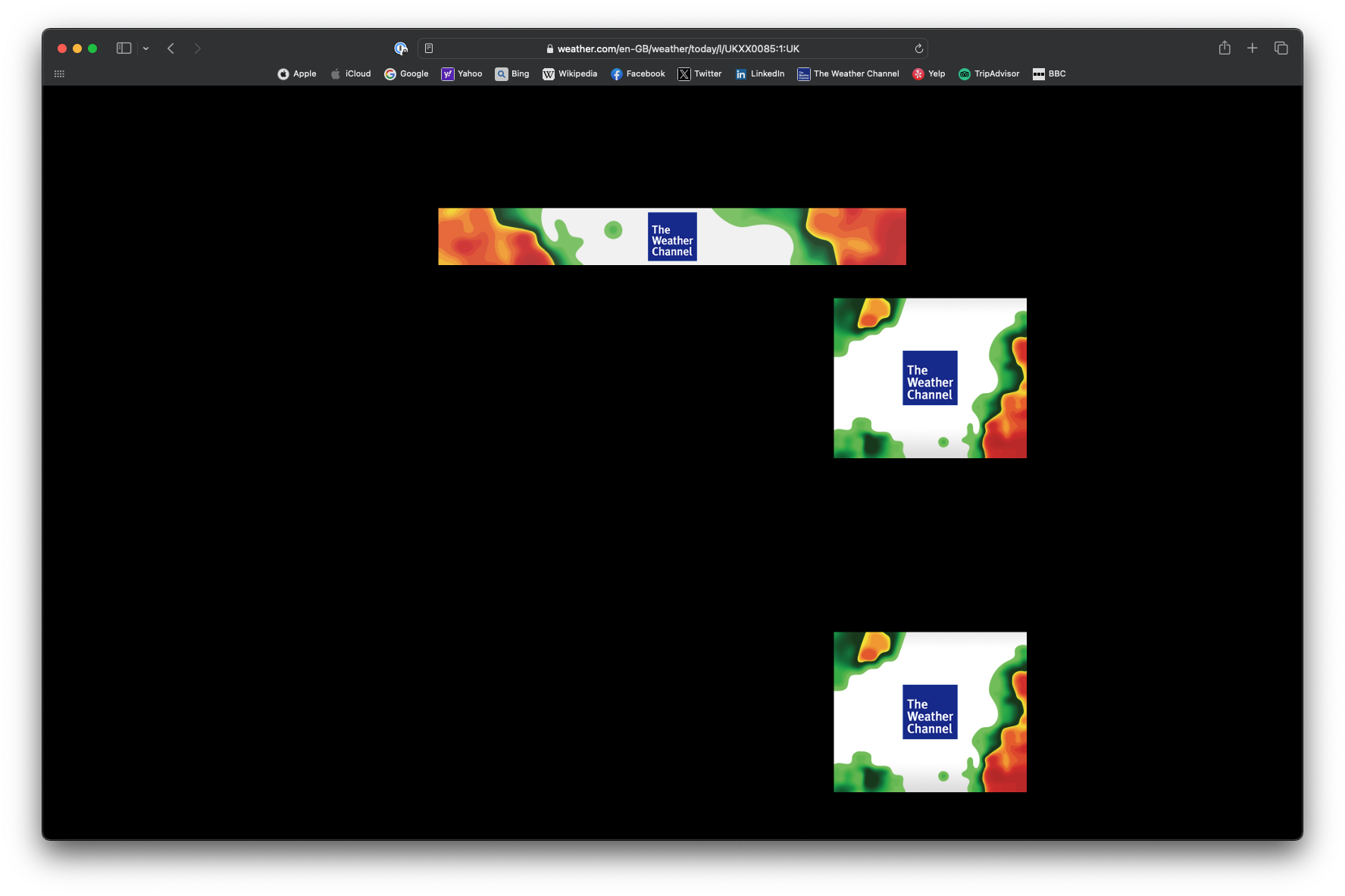
Task: Open the TripAdvisor bookmark
Action: [989, 73]
